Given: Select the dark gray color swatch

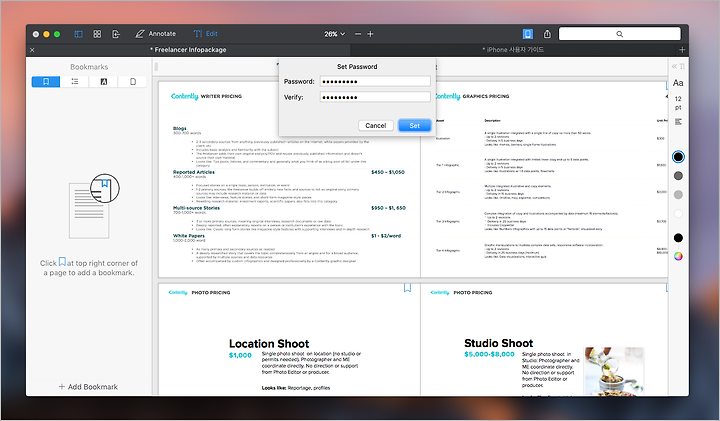Looking at the screenshot, I should [678, 176].
